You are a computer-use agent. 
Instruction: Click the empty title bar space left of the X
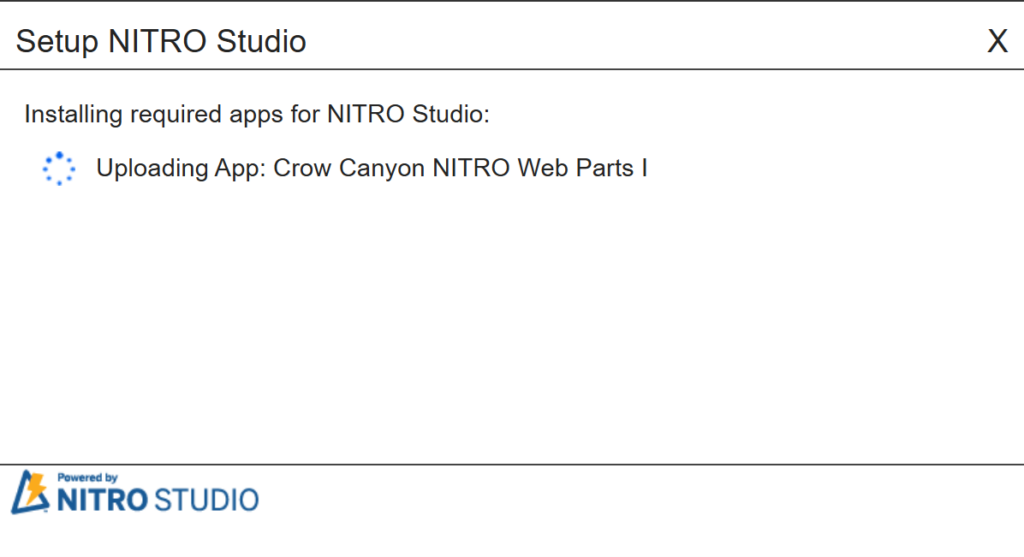(650, 42)
